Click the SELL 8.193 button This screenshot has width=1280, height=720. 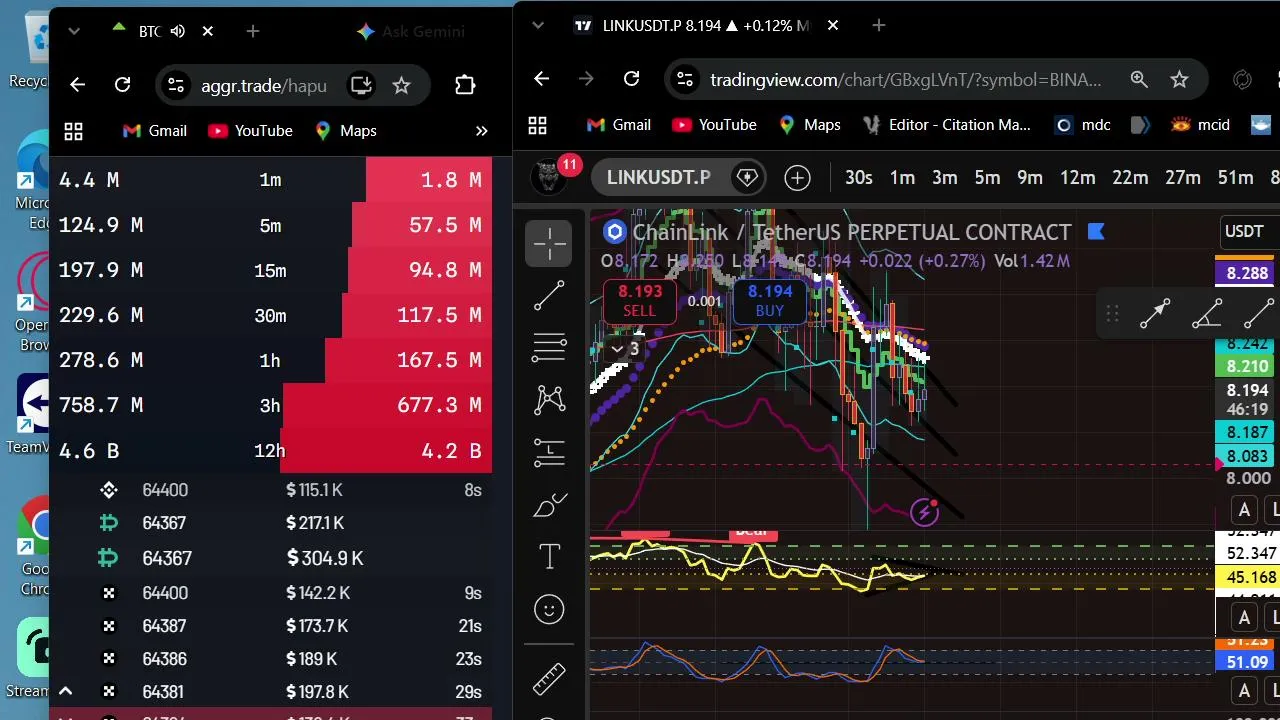pyautogui.click(x=640, y=301)
